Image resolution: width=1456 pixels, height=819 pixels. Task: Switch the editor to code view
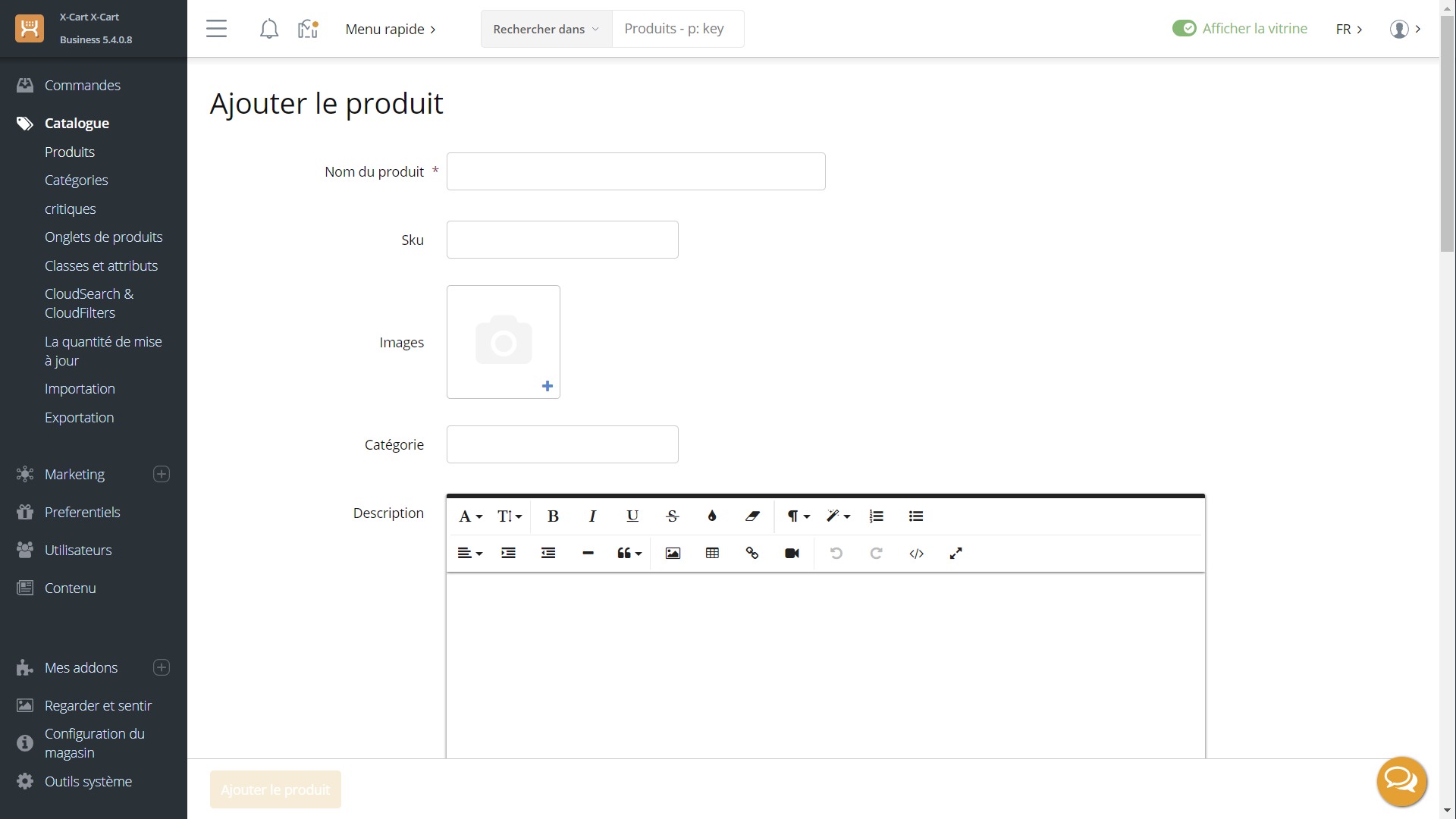pyautogui.click(x=916, y=554)
